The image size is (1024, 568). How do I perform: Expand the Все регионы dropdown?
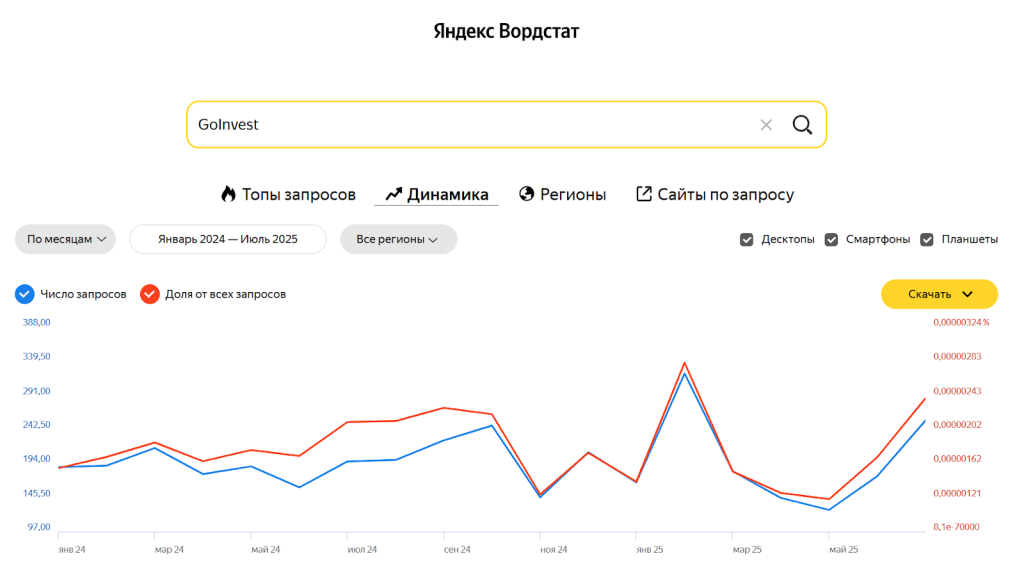click(x=398, y=240)
